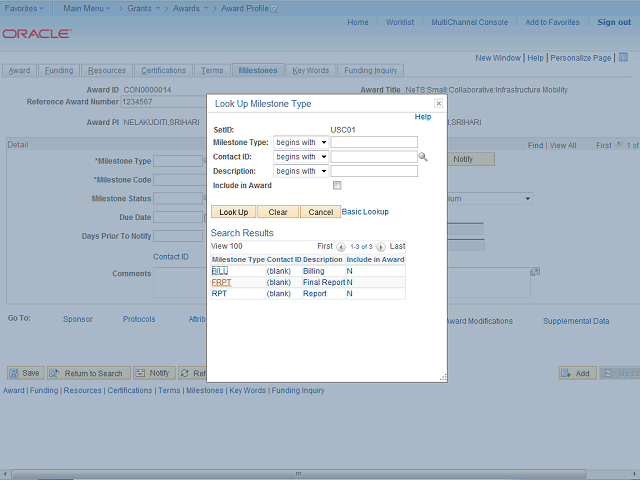Click the Milestone Type search input field

point(374,142)
